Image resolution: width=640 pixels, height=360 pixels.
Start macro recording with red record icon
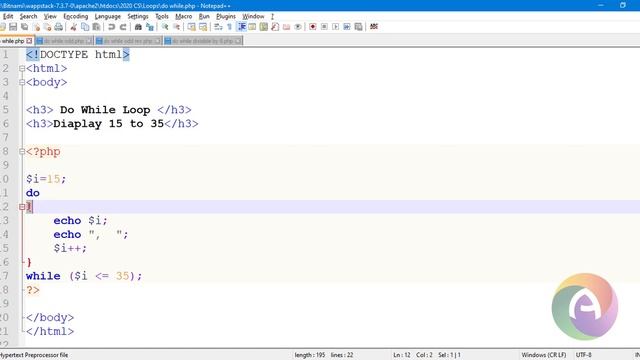pos(313,27)
